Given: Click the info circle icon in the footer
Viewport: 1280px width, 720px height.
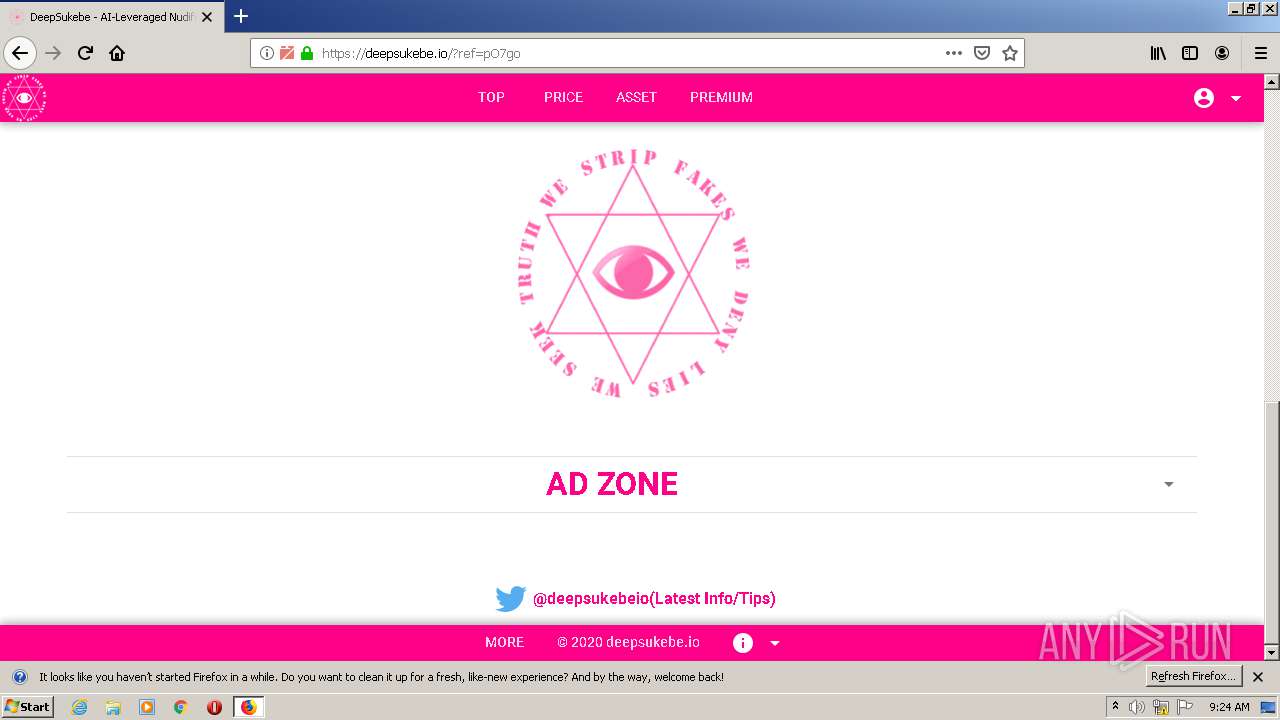Looking at the screenshot, I should [743, 643].
